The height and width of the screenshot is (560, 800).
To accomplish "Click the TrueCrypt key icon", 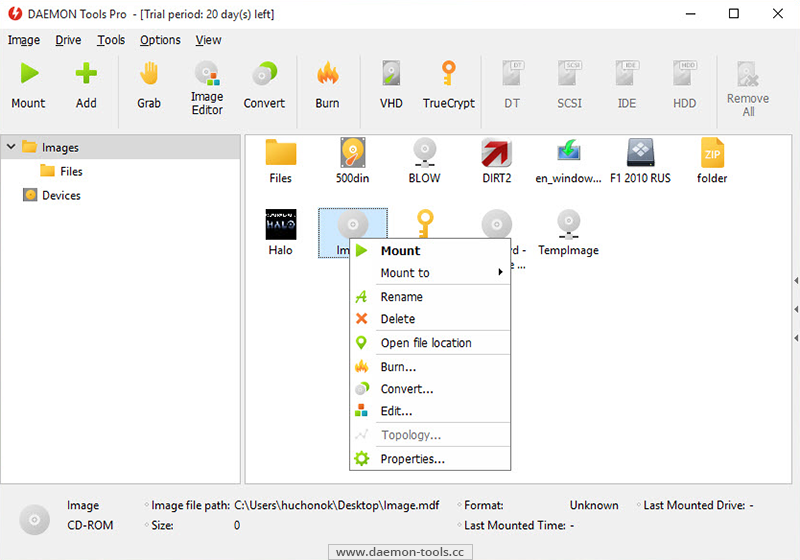I will [x=448, y=73].
